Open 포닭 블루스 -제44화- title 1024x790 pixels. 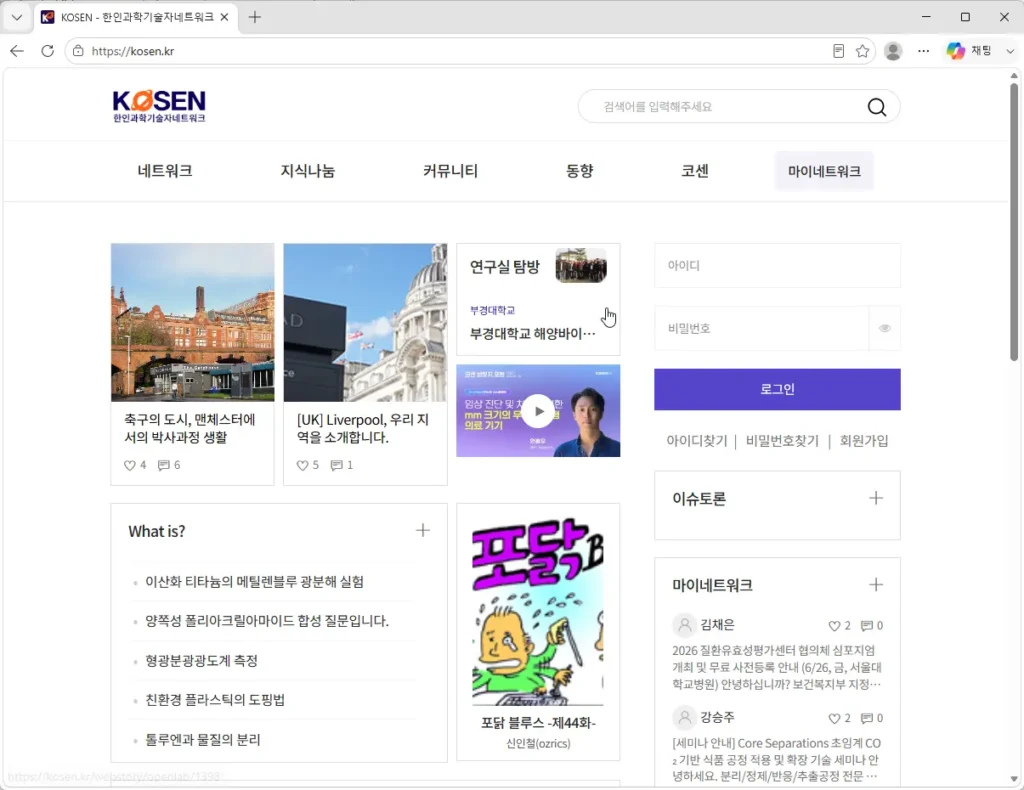point(538,723)
